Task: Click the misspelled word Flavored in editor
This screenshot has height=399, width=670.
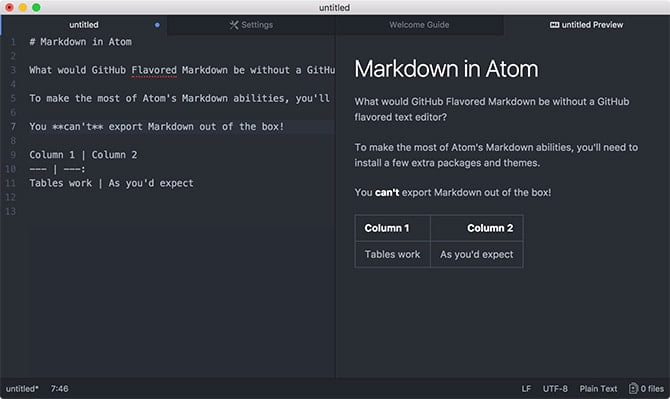Action: tap(154, 70)
